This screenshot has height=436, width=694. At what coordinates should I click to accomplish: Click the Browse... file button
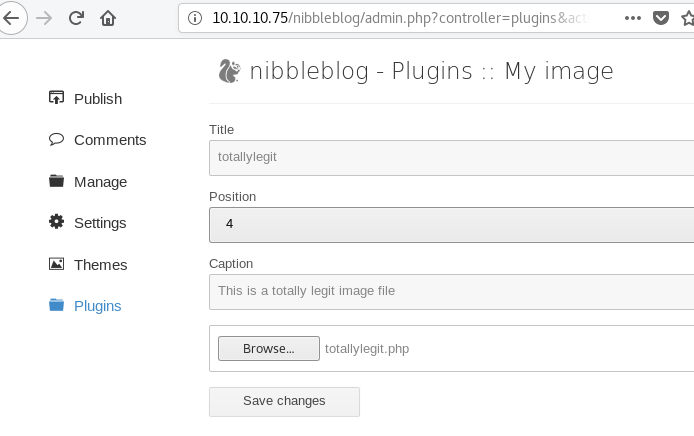point(269,349)
